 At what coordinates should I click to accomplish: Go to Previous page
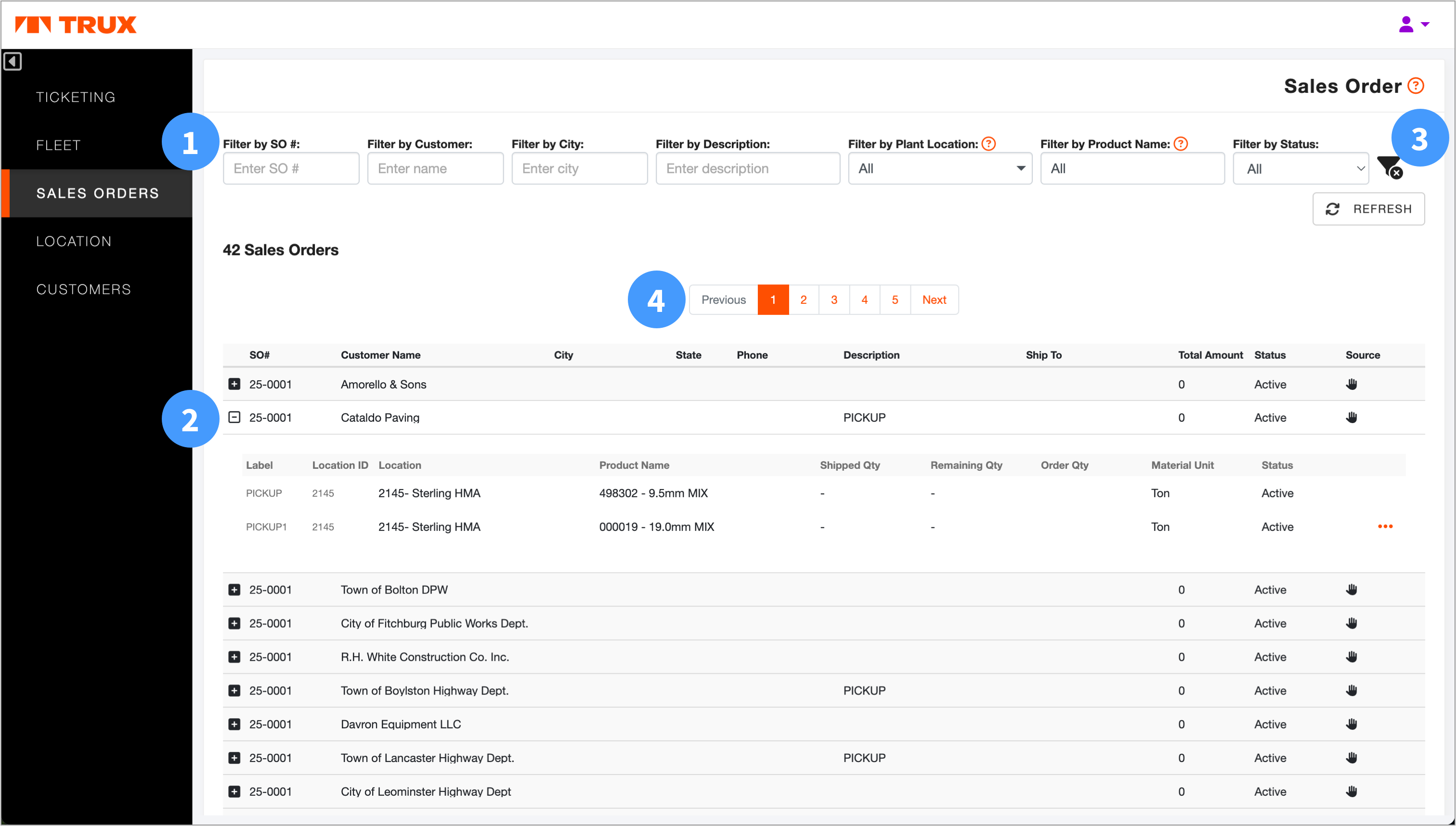[x=724, y=299]
